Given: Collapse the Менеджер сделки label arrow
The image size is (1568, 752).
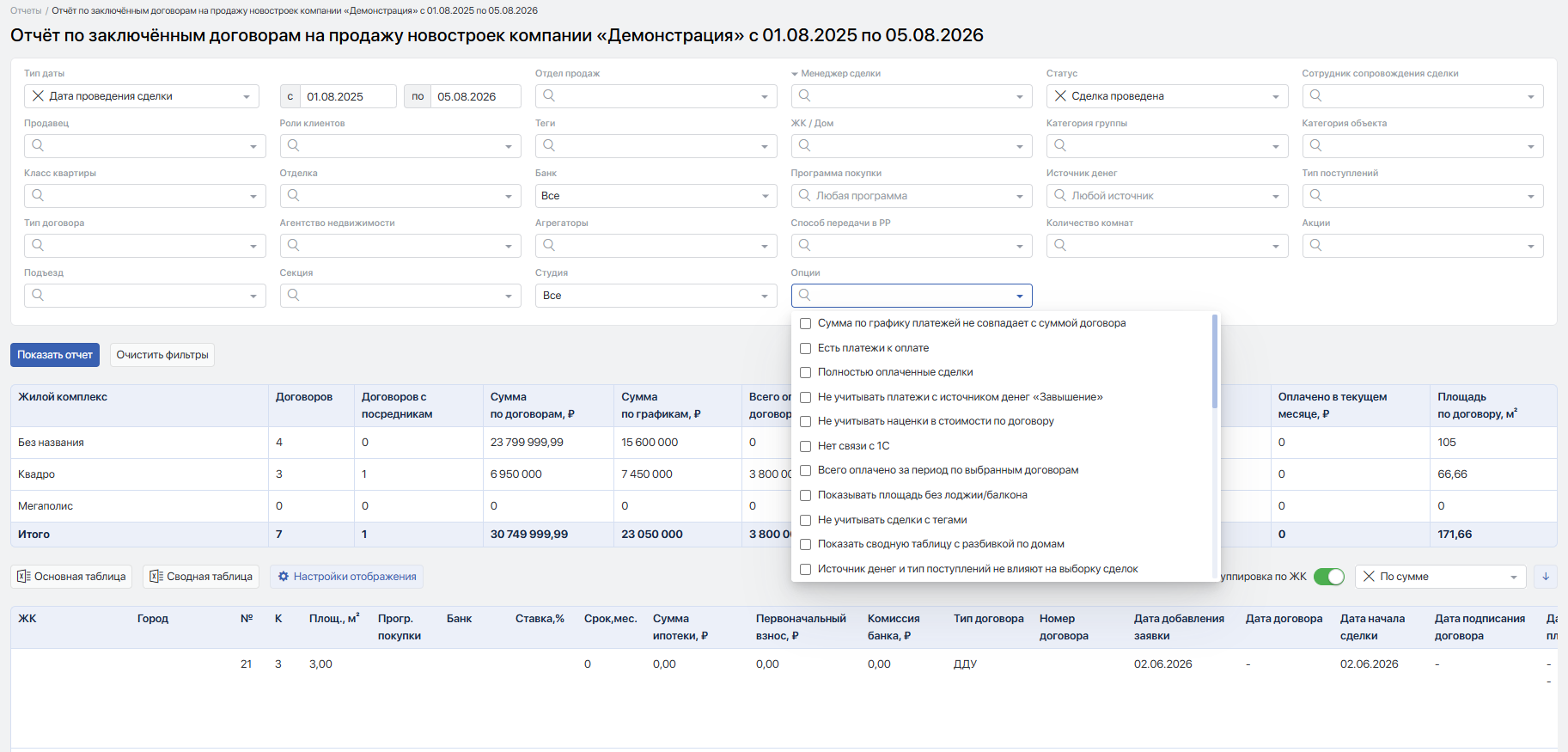Looking at the screenshot, I should point(795,74).
